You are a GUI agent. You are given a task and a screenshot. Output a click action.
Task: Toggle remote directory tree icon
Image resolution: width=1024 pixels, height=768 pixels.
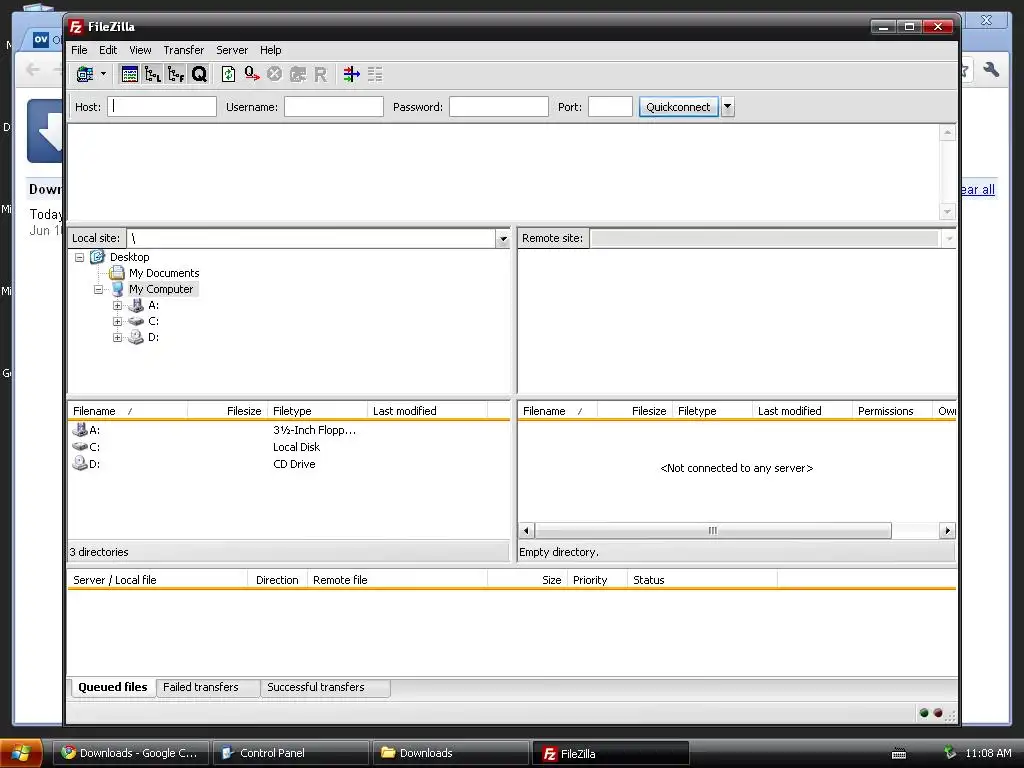[176, 74]
